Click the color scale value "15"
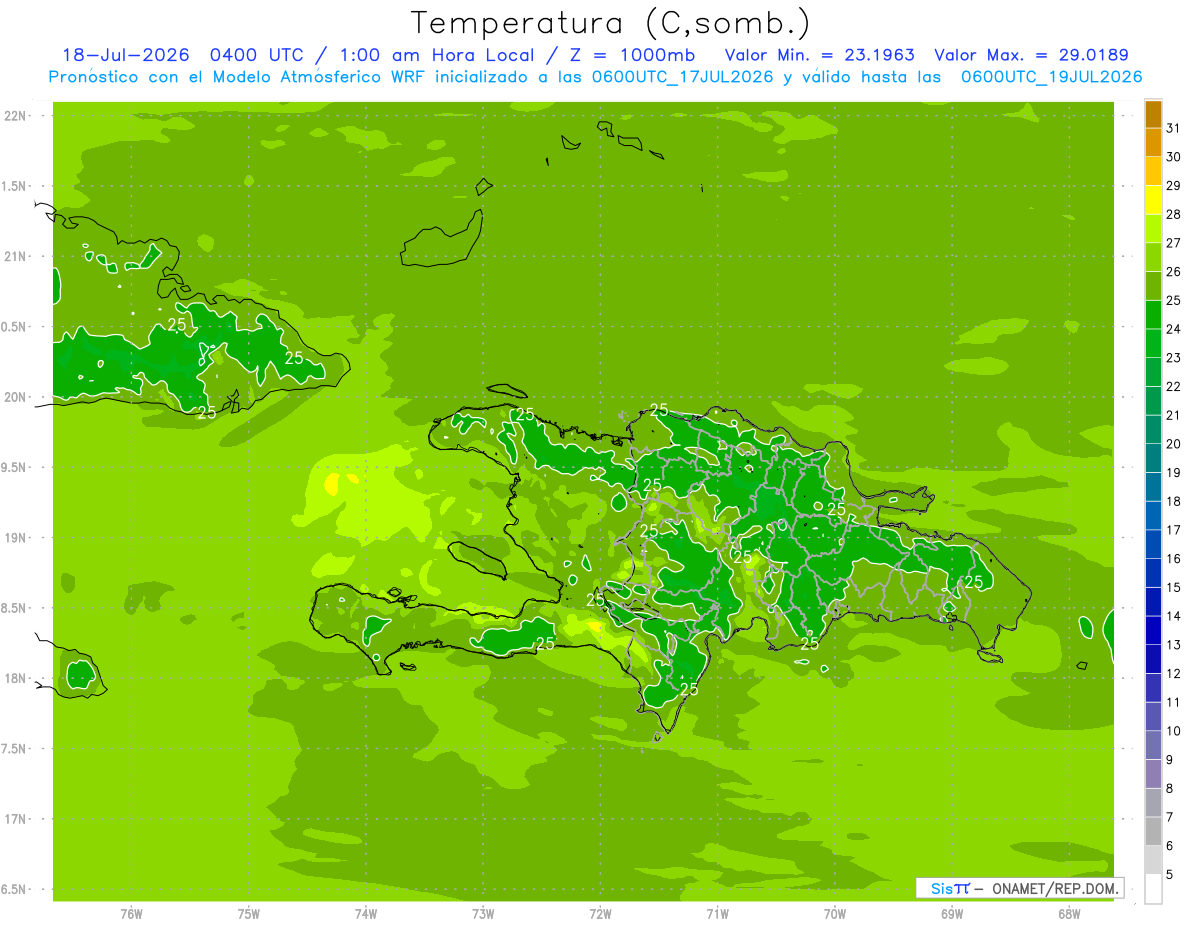Viewport: 1200px width, 927px height. (x=1174, y=587)
